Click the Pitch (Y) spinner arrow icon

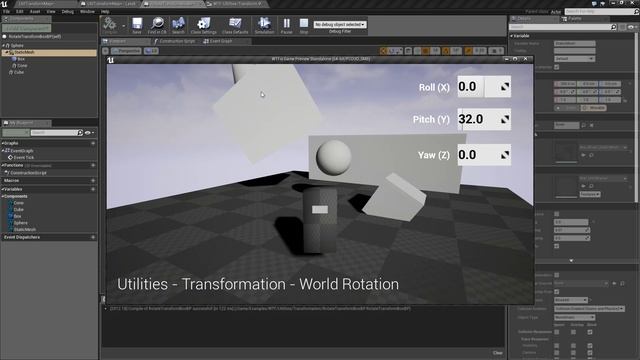click(x=505, y=119)
